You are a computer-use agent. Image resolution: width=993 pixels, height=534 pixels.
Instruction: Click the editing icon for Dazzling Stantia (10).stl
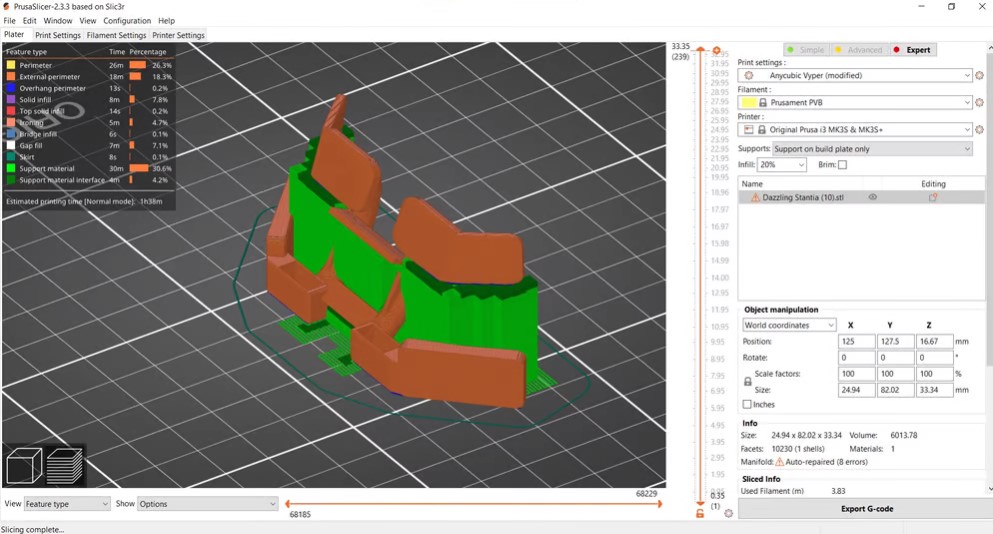933,198
